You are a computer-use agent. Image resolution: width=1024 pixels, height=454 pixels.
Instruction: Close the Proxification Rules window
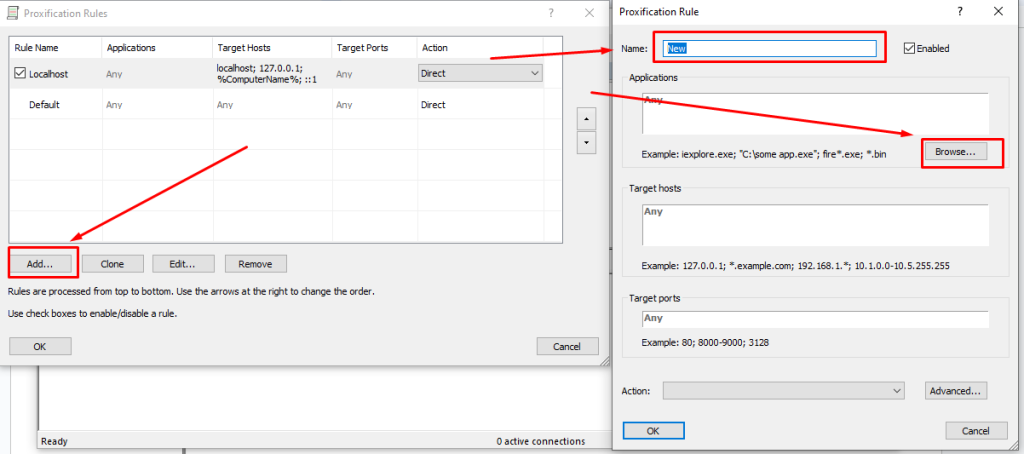point(589,12)
